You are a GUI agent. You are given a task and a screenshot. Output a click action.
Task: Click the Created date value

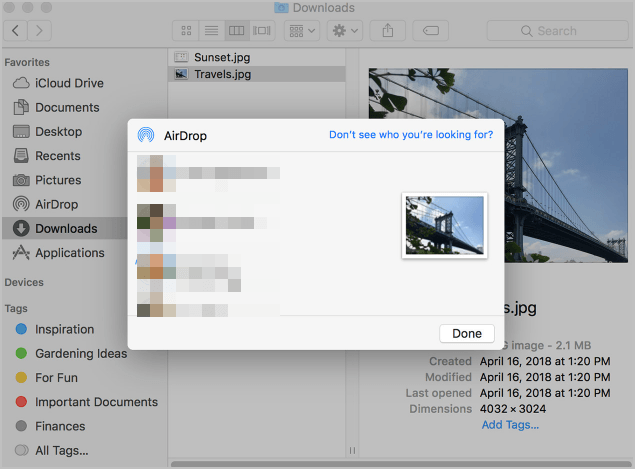click(x=545, y=361)
